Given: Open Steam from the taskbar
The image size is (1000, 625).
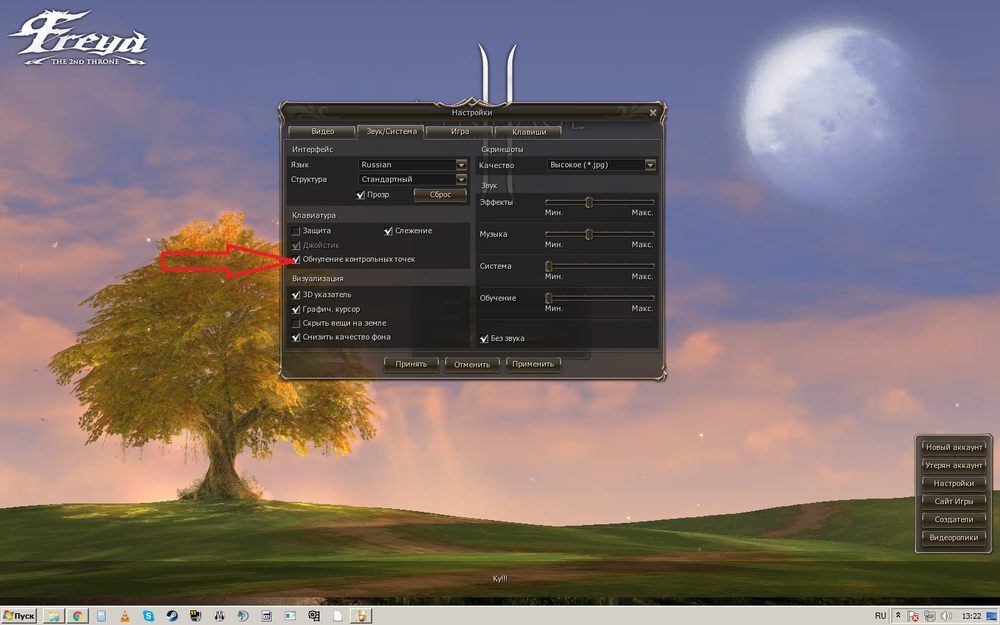Looking at the screenshot, I should (x=171, y=616).
